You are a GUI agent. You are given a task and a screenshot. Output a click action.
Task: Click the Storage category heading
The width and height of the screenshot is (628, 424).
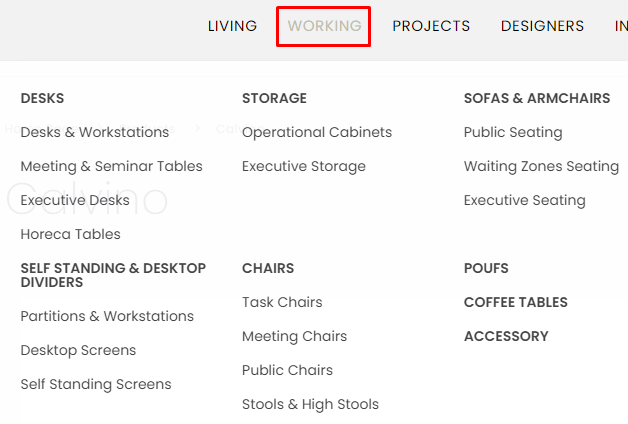(x=274, y=98)
